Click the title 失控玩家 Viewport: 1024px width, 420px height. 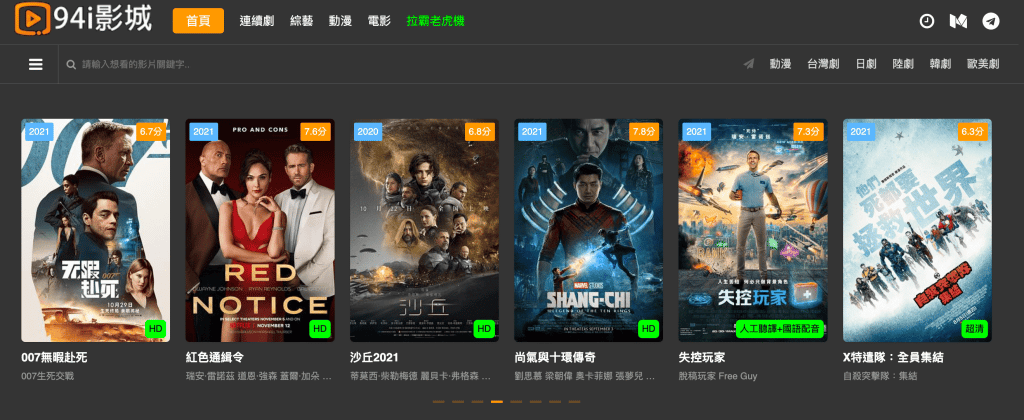(702, 358)
